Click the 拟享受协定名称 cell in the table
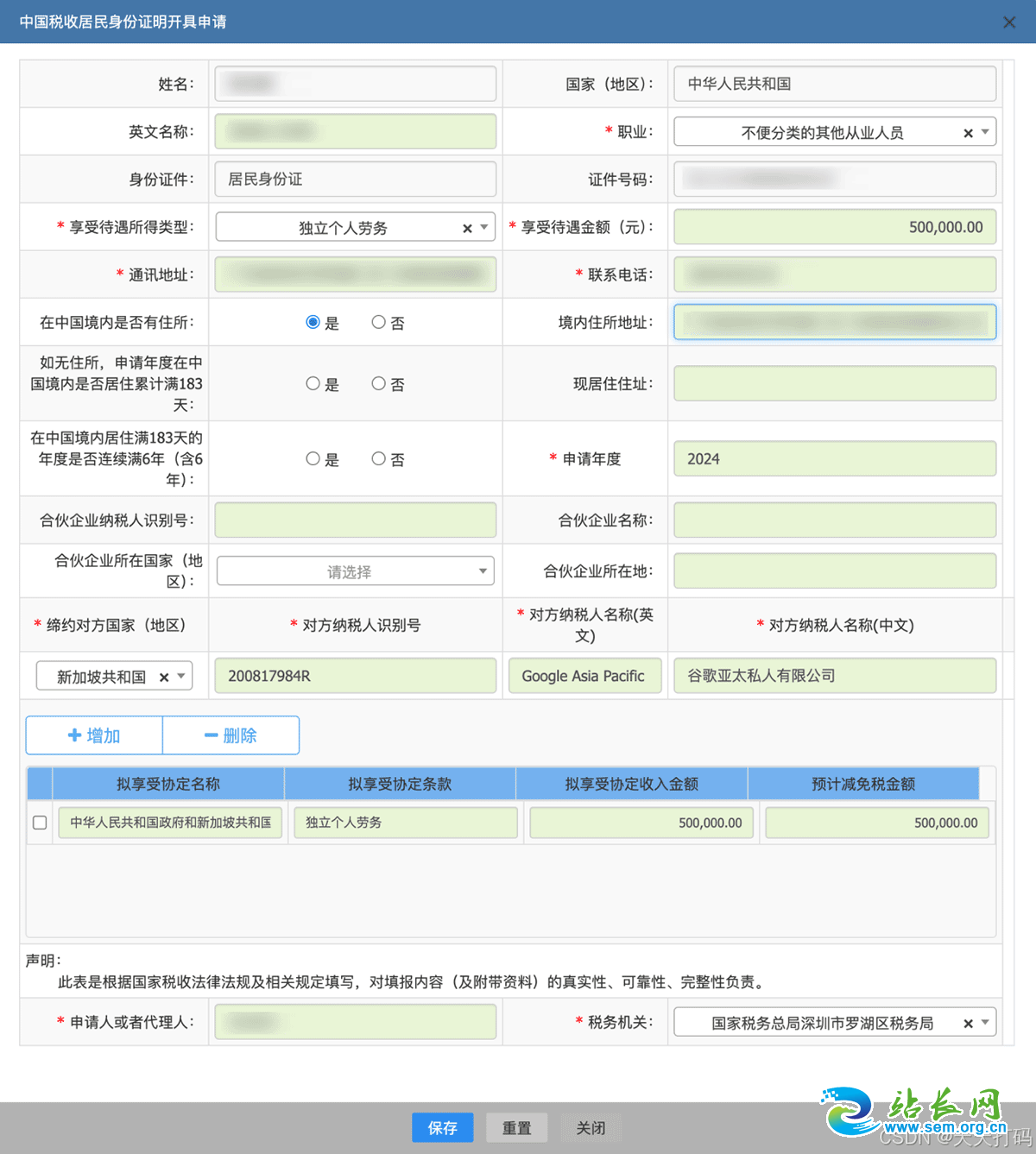Screen dimensions: 1036x1154 170,823
